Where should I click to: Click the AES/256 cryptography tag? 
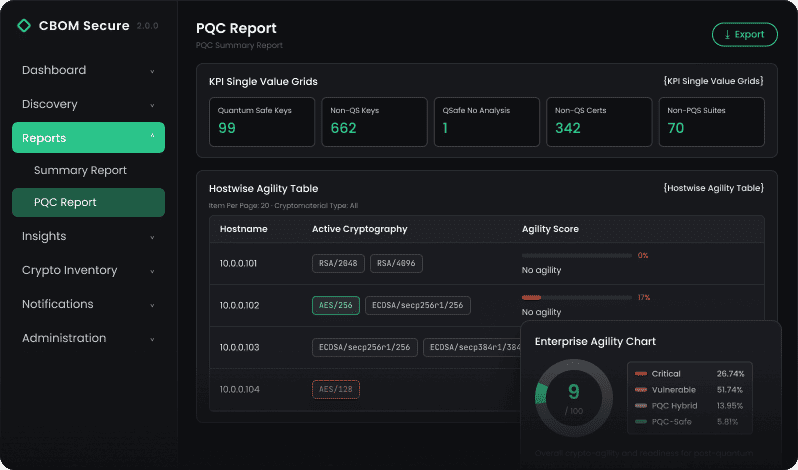click(336, 306)
